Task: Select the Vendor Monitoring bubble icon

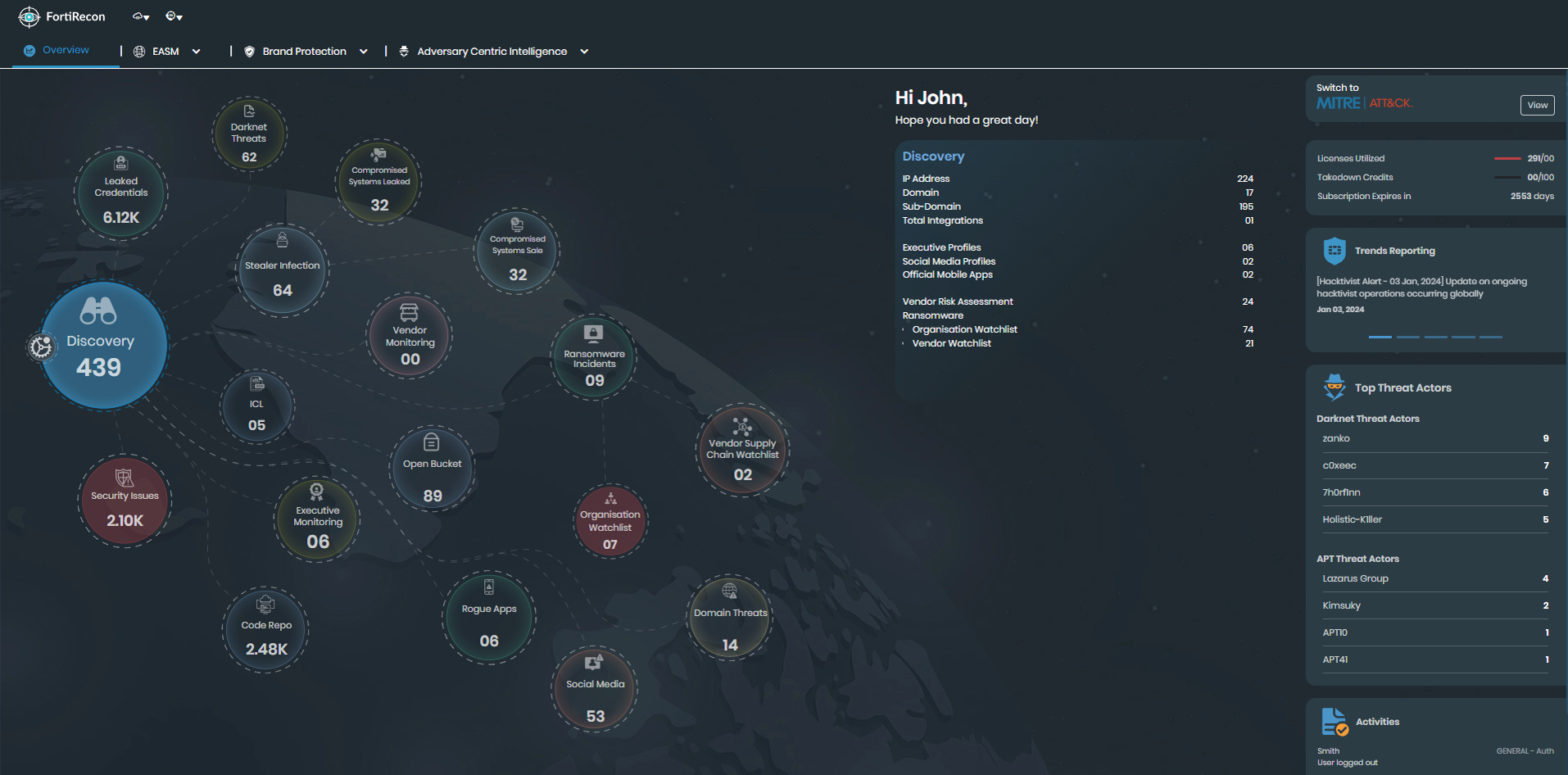Action: point(409,312)
